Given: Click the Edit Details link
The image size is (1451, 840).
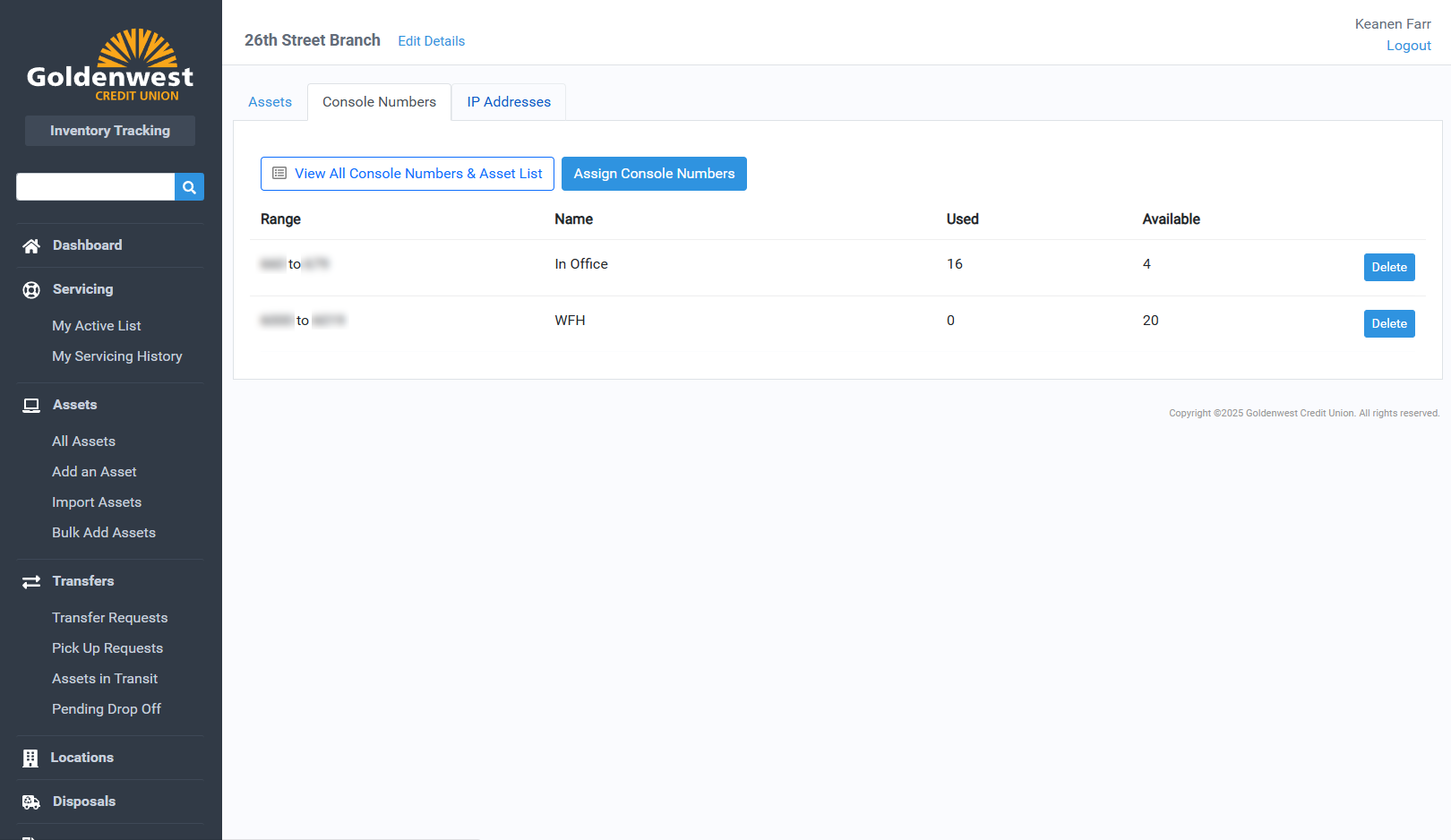Looking at the screenshot, I should pyautogui.click(x=431, y=41).
